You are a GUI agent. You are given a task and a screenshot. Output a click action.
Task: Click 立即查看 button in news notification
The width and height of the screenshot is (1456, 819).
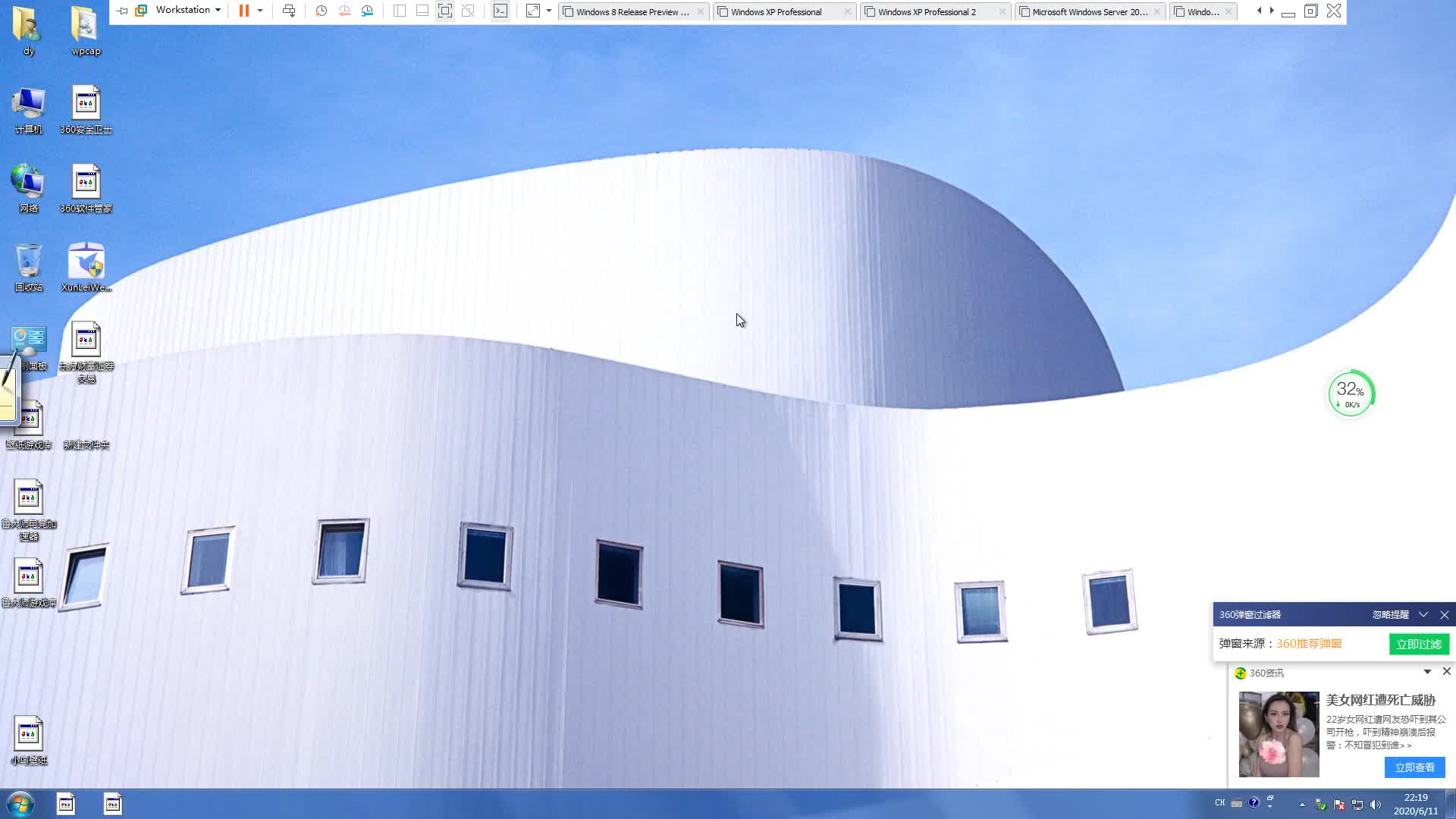point(1415,766)
